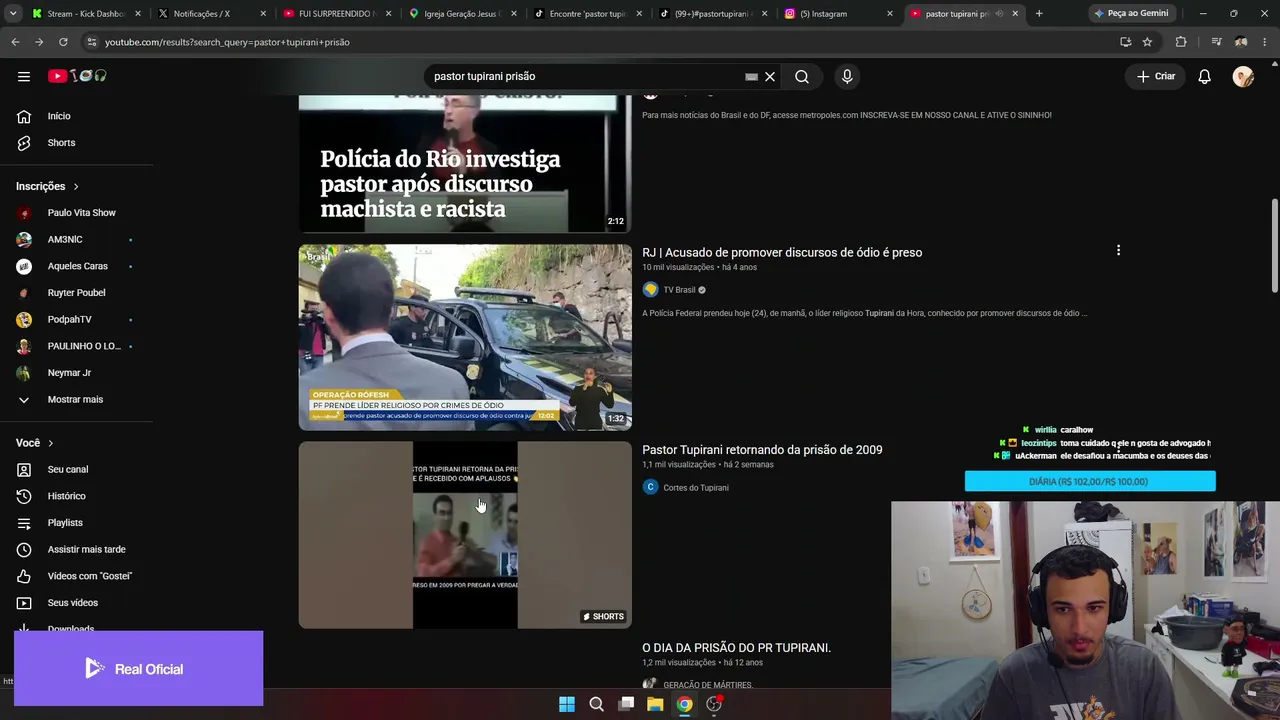The image size is (1280, 720).
Task: Open File Explorer from the taskbar
Action: point(655,704)
